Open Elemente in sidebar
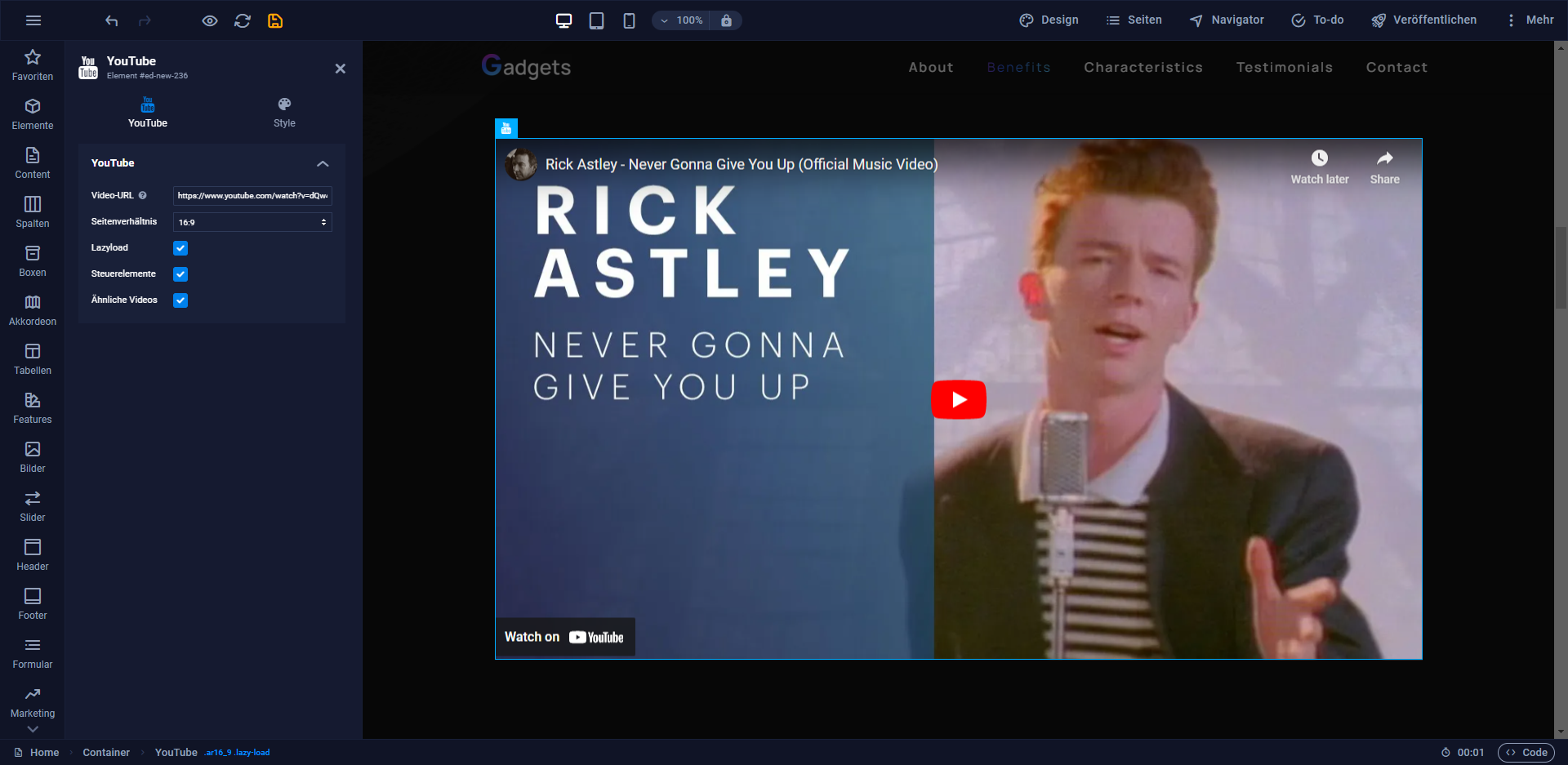Image resolution: width=1568 pixels, height=765 pixels. tap(33, 114)
